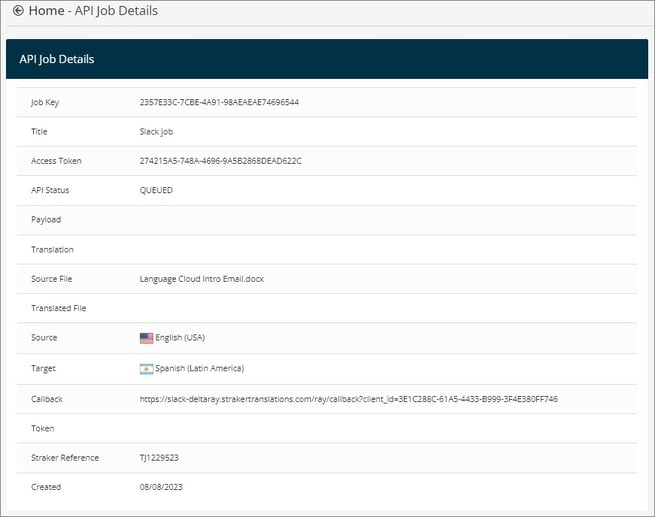Screen dimensions: 655x517
Task: Click the back arrow icon beside Home
Action: coord(18,10)
